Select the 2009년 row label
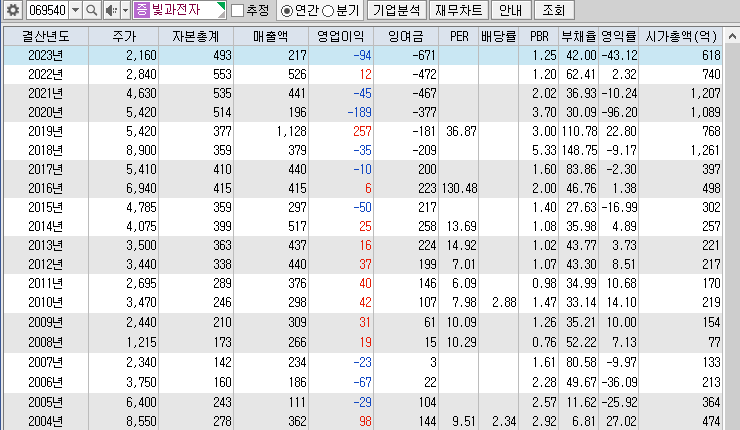The image size is (740, 430). [46, 322]
